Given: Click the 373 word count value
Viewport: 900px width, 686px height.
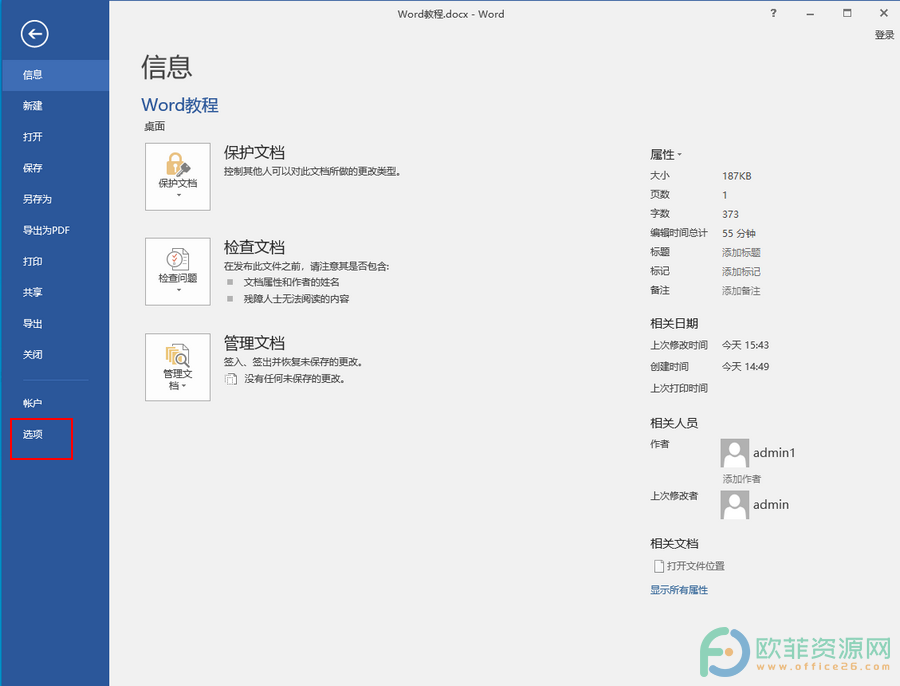Looking at the screenshot, I should (x=730, y=214).
